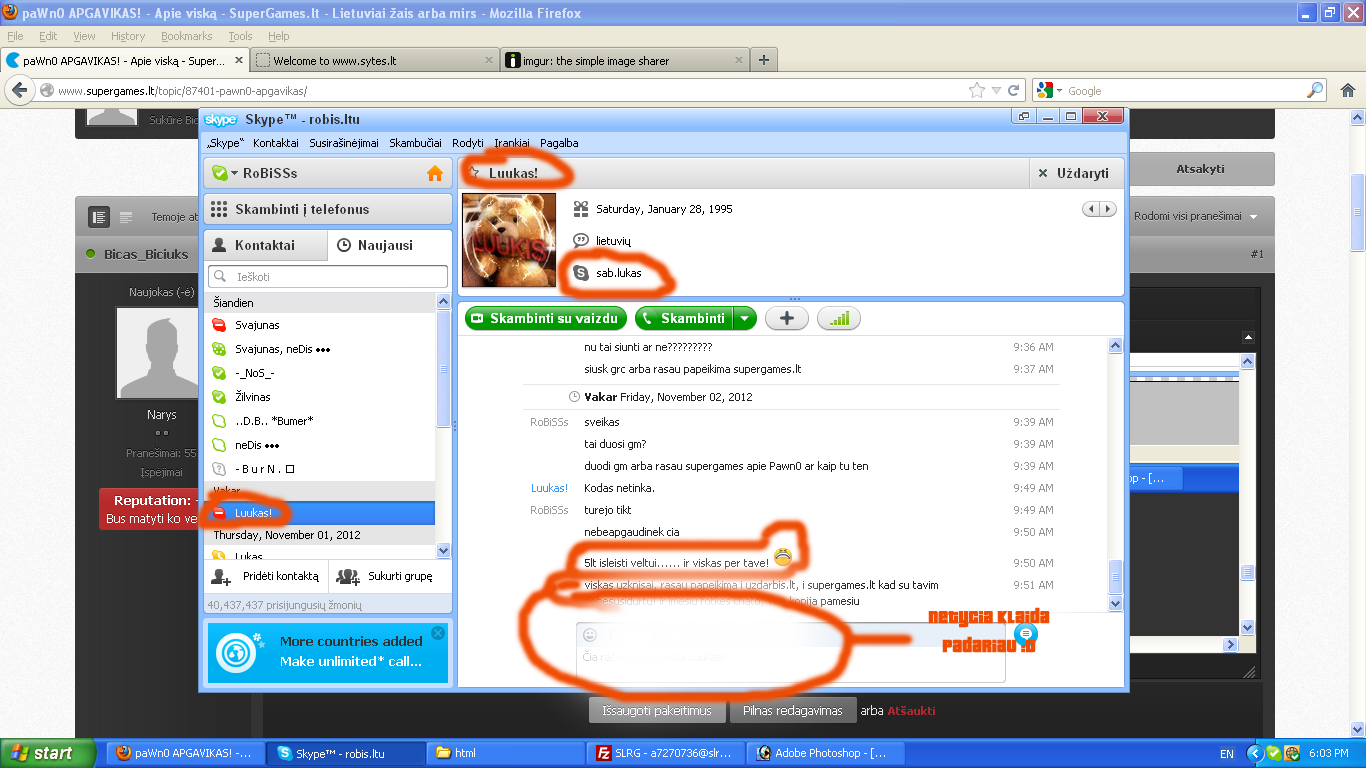Switch to the imgur tab

(624, 60)
